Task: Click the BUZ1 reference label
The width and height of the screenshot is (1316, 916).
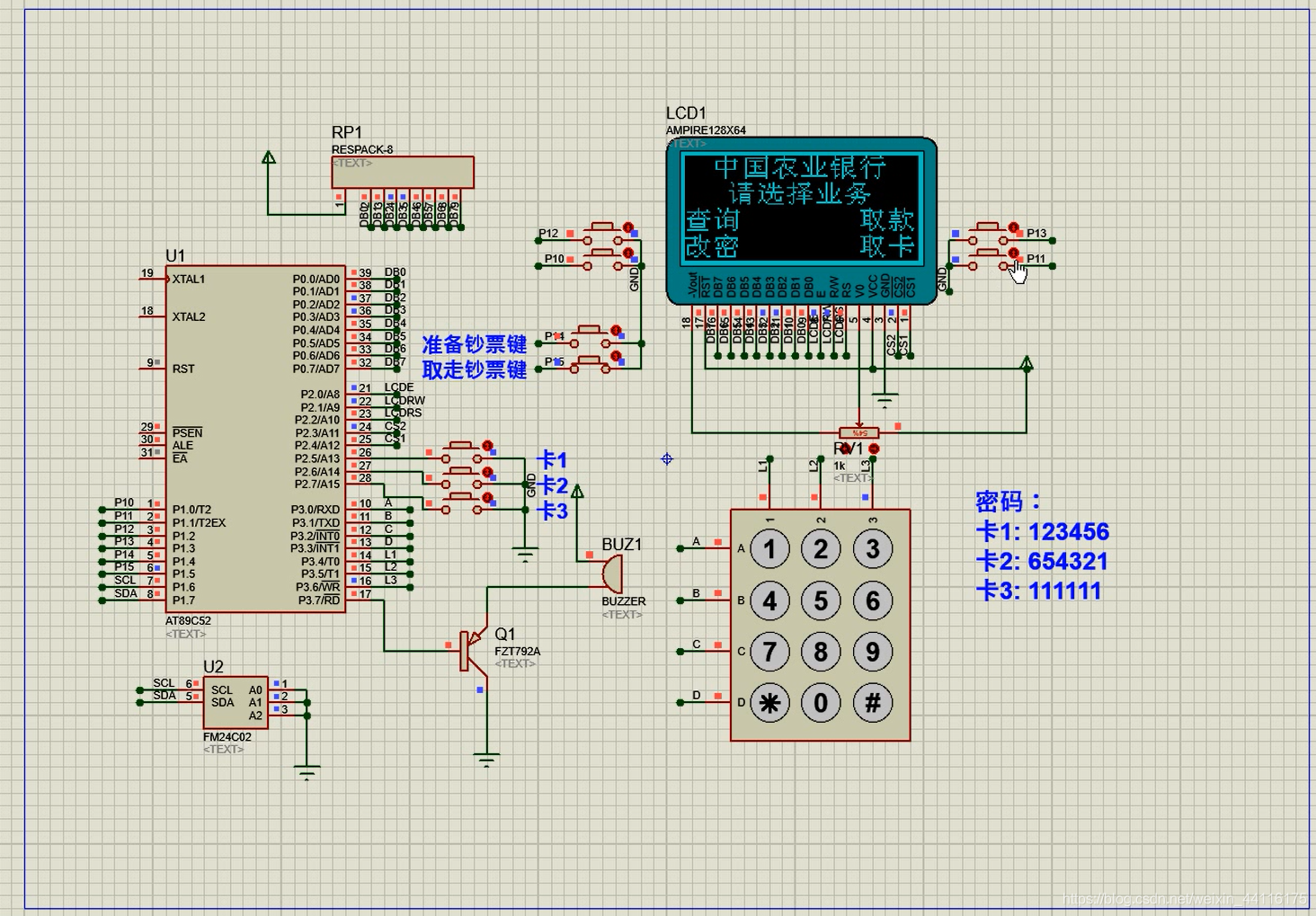Action: pyautogui.click(x=622, y=545)
